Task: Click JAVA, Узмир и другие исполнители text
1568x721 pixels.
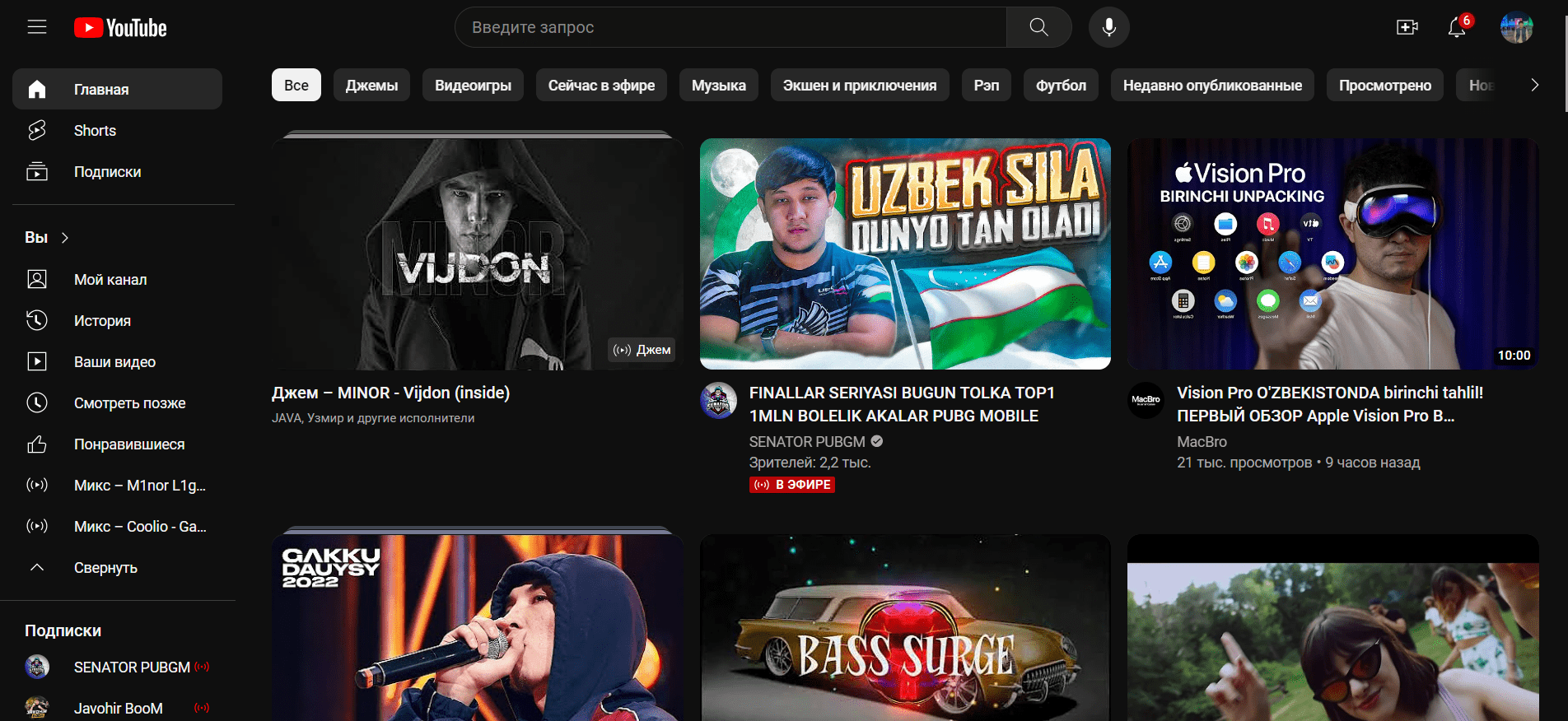Action: (x=373, y=418)
